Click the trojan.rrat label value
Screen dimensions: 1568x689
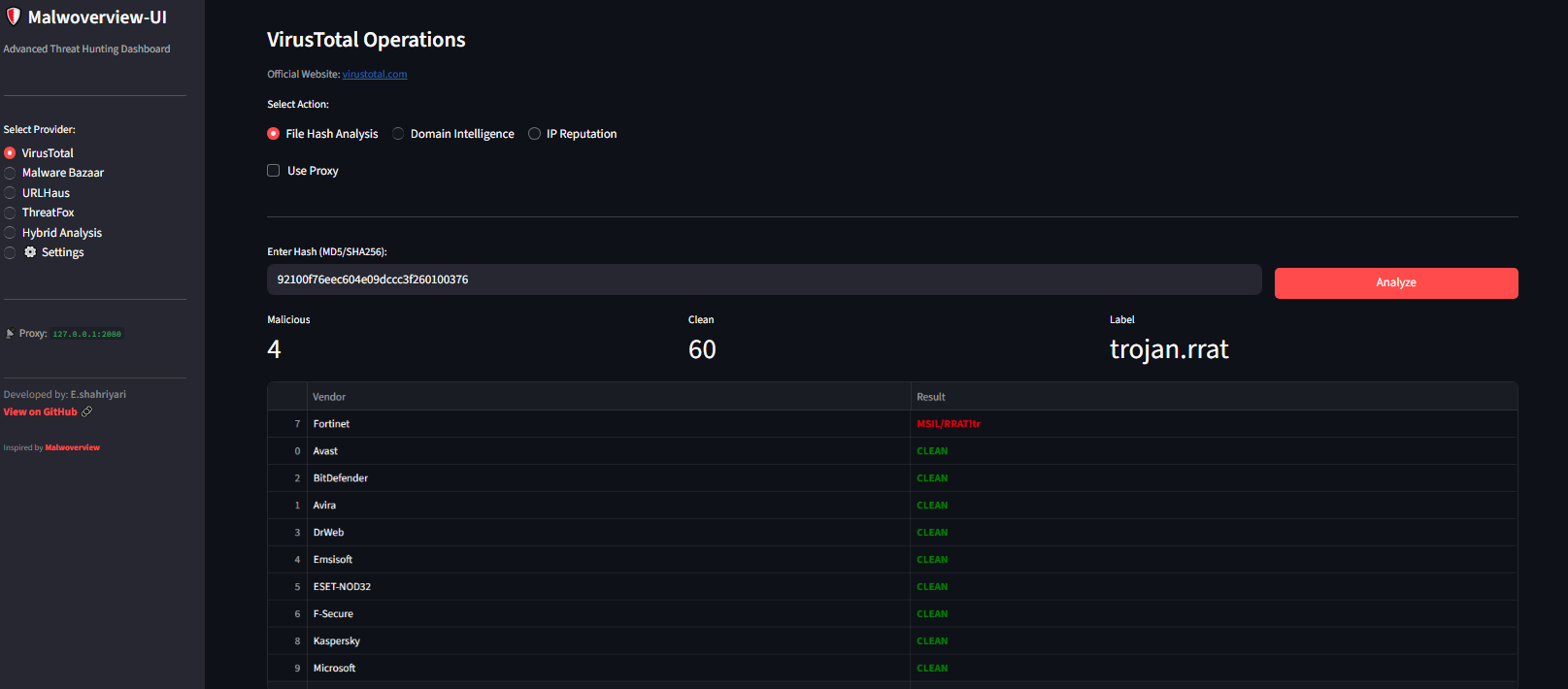point(1169,350)
